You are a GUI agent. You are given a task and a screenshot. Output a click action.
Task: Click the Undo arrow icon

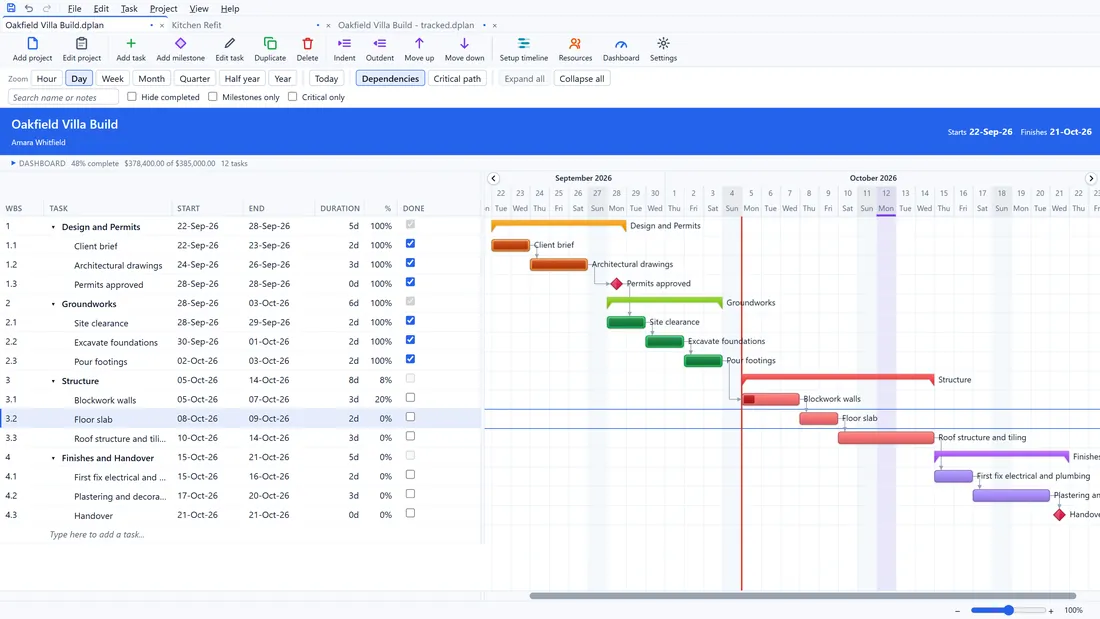point(29,8)
